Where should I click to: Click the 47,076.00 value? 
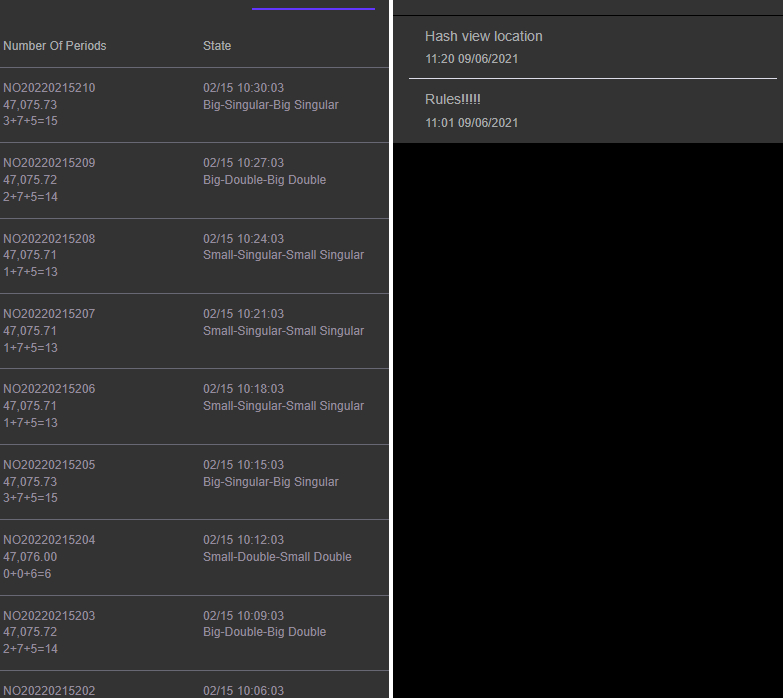tap(30, 557)
